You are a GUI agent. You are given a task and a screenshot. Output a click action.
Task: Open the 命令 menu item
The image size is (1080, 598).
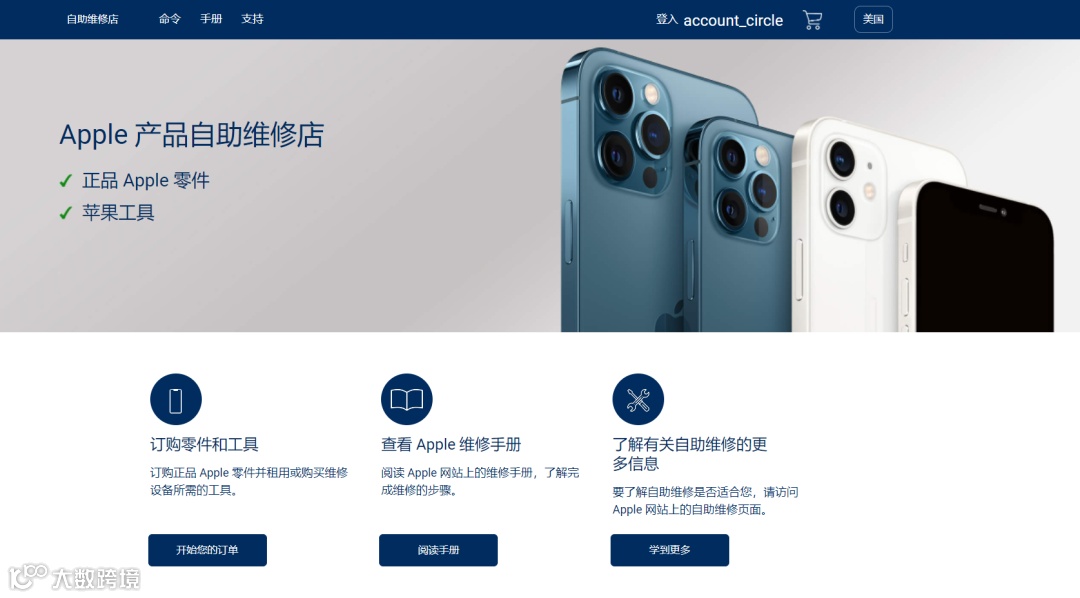(x=169, y=19)
